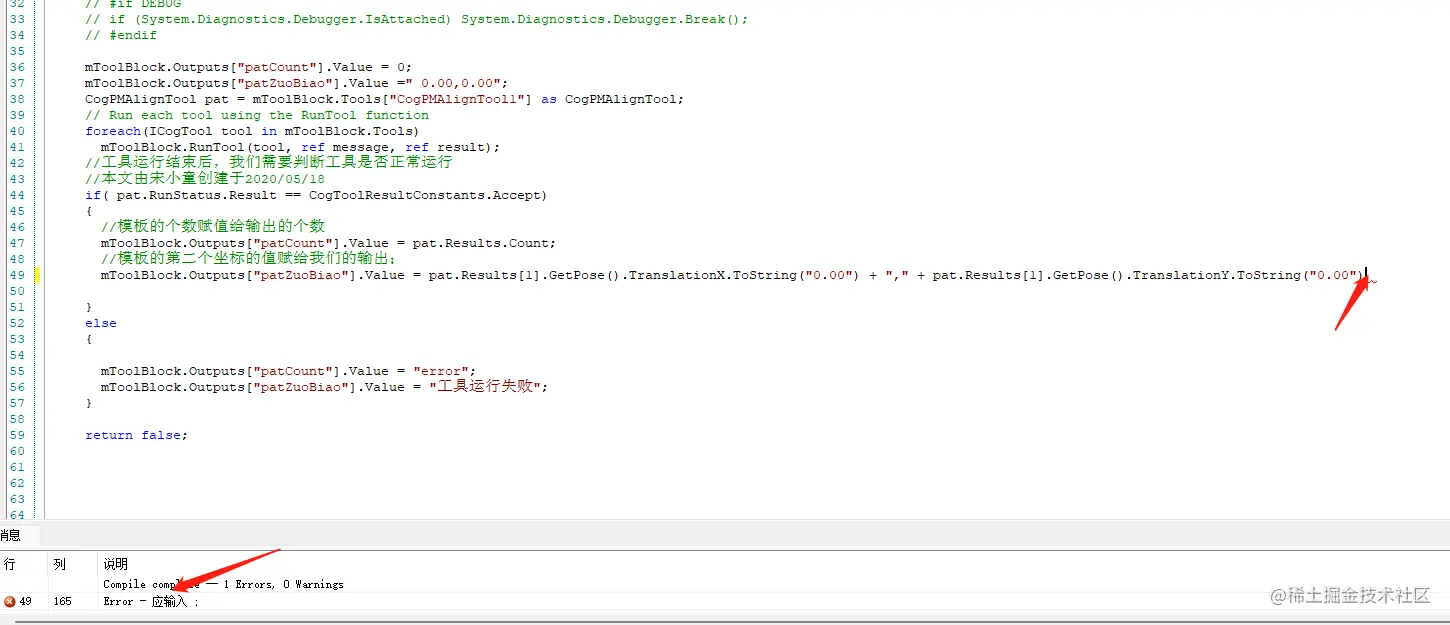Viewport: 1450px width, 625px height.
Task: Click the 'else' keyword on line 52
Action: pyautogui.click(x=101, y=323)
